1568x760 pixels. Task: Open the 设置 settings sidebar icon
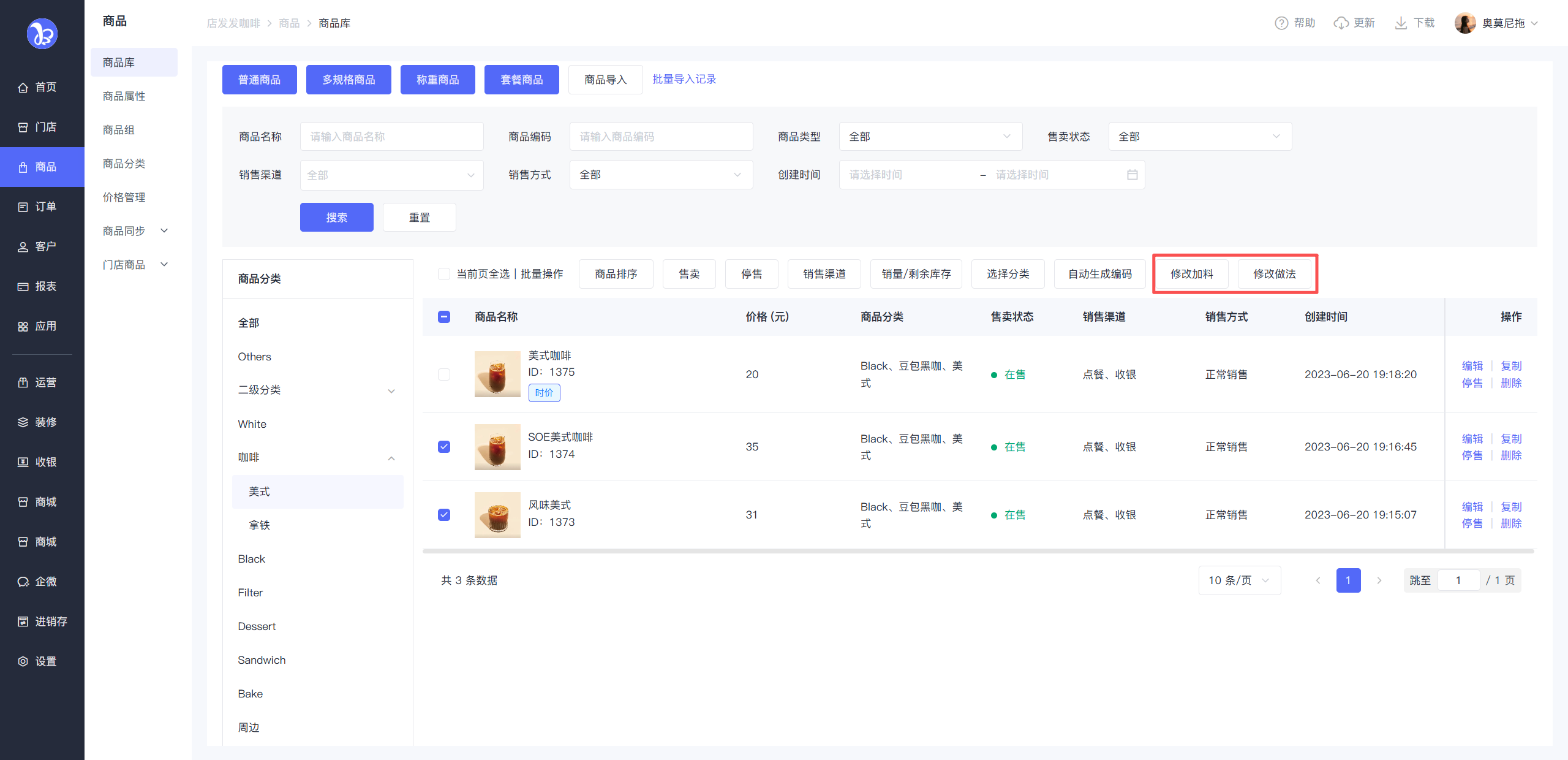(23, 661)
